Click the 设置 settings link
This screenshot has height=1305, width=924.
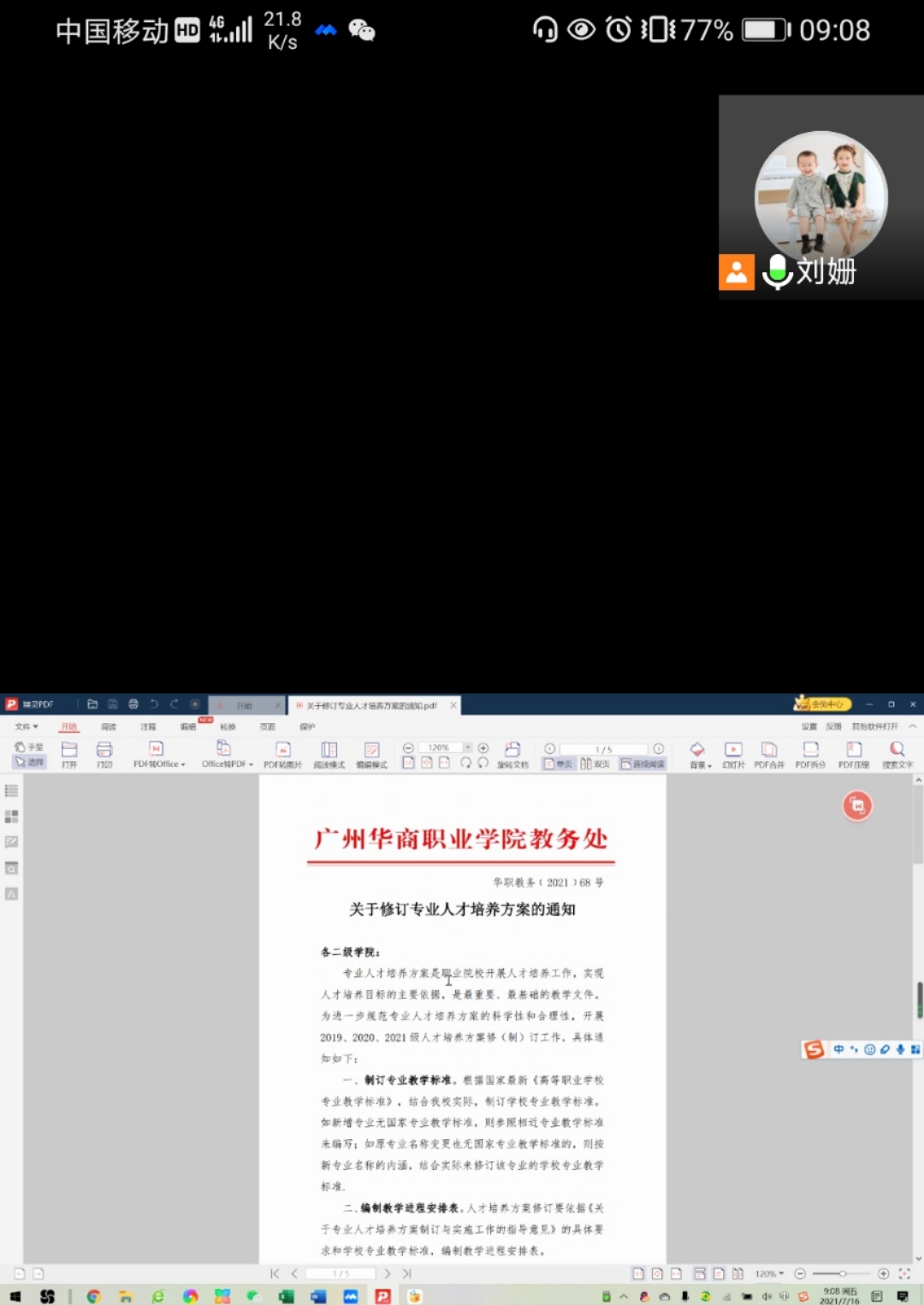click(x=808, y=727)
